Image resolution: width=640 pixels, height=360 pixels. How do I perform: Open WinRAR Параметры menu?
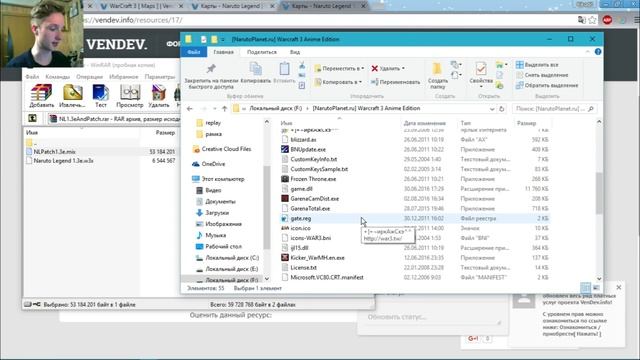click(x=160, y=77)
